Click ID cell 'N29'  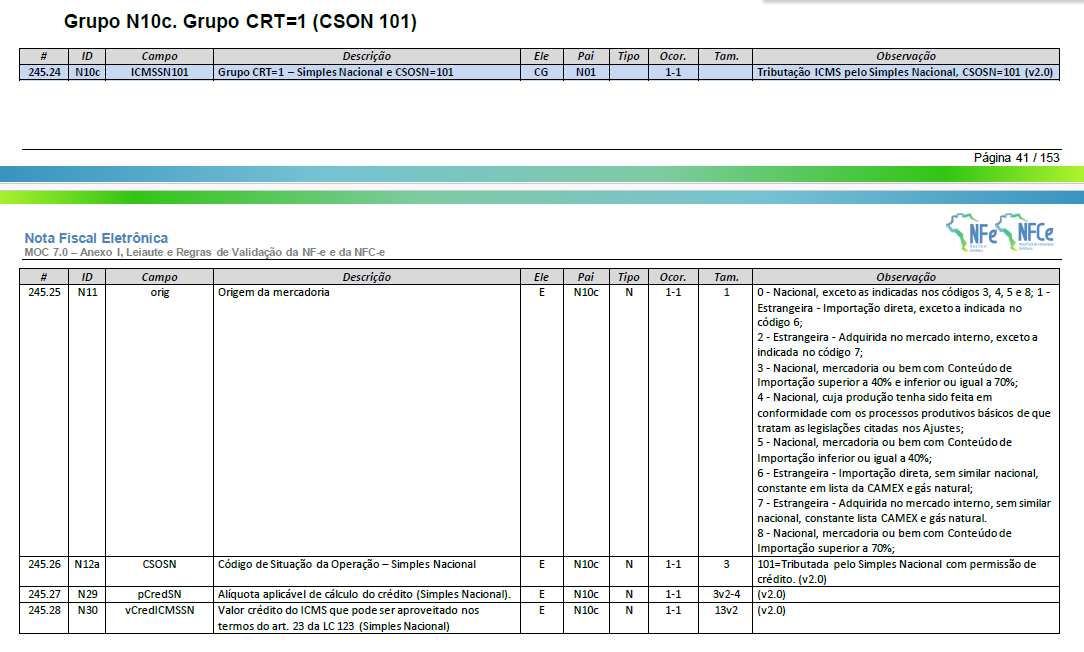click(87, 594)
